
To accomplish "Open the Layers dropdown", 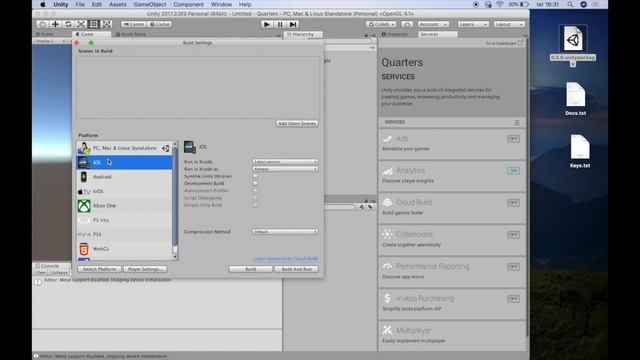I will click(473, 24).
